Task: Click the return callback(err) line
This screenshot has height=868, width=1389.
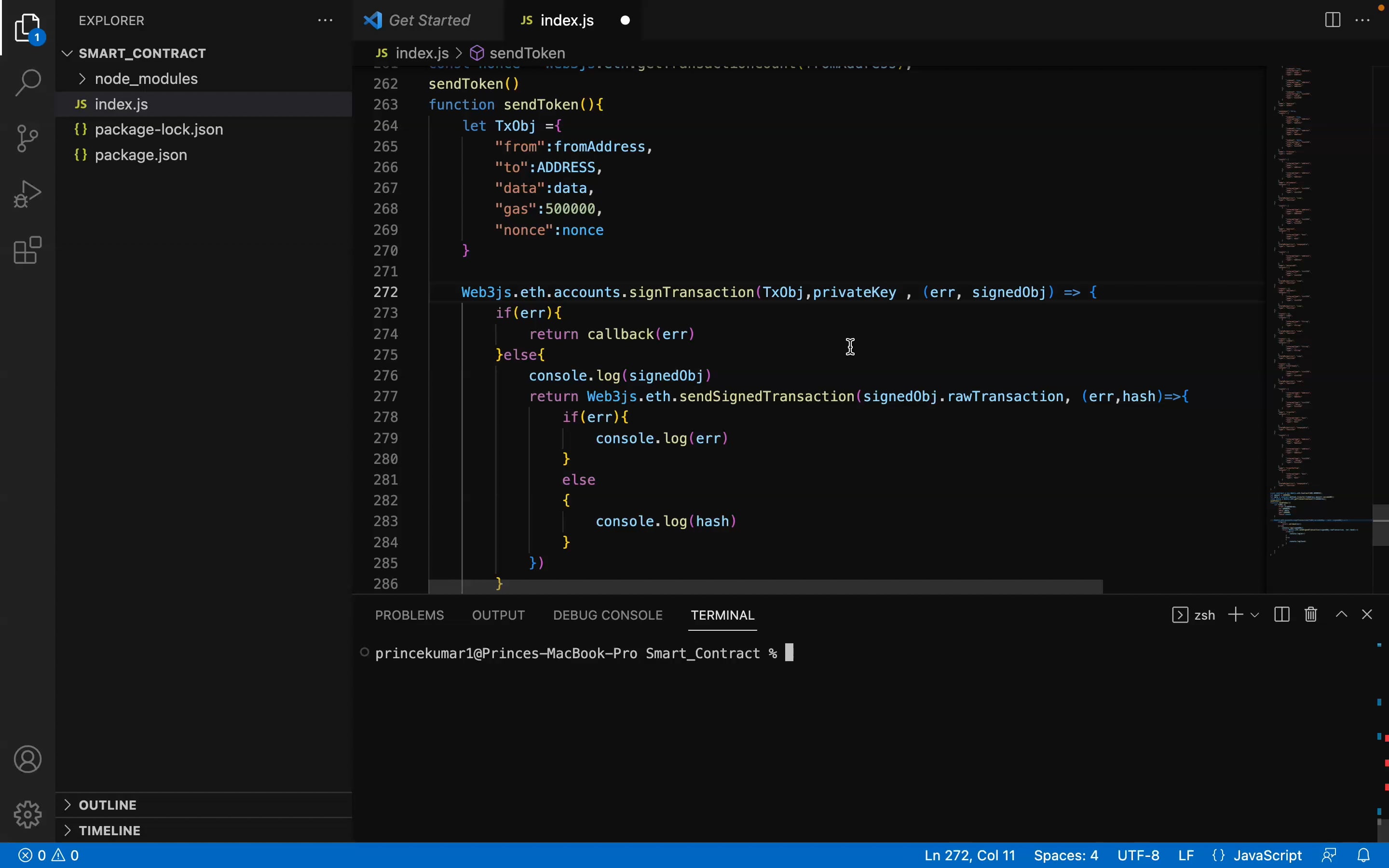Action: coord(612,334)
